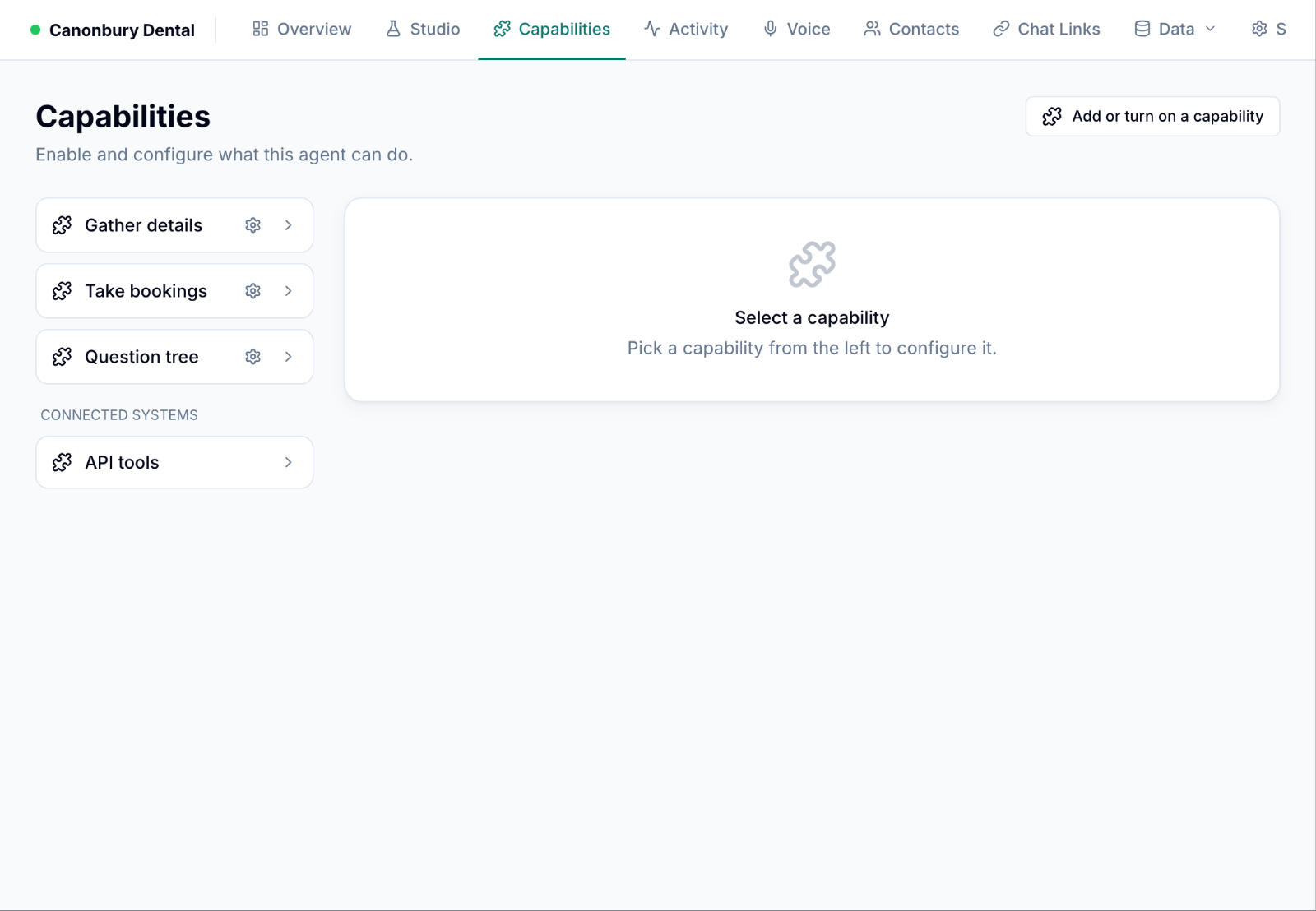Switch to the Studio tab

pos(423,29)
